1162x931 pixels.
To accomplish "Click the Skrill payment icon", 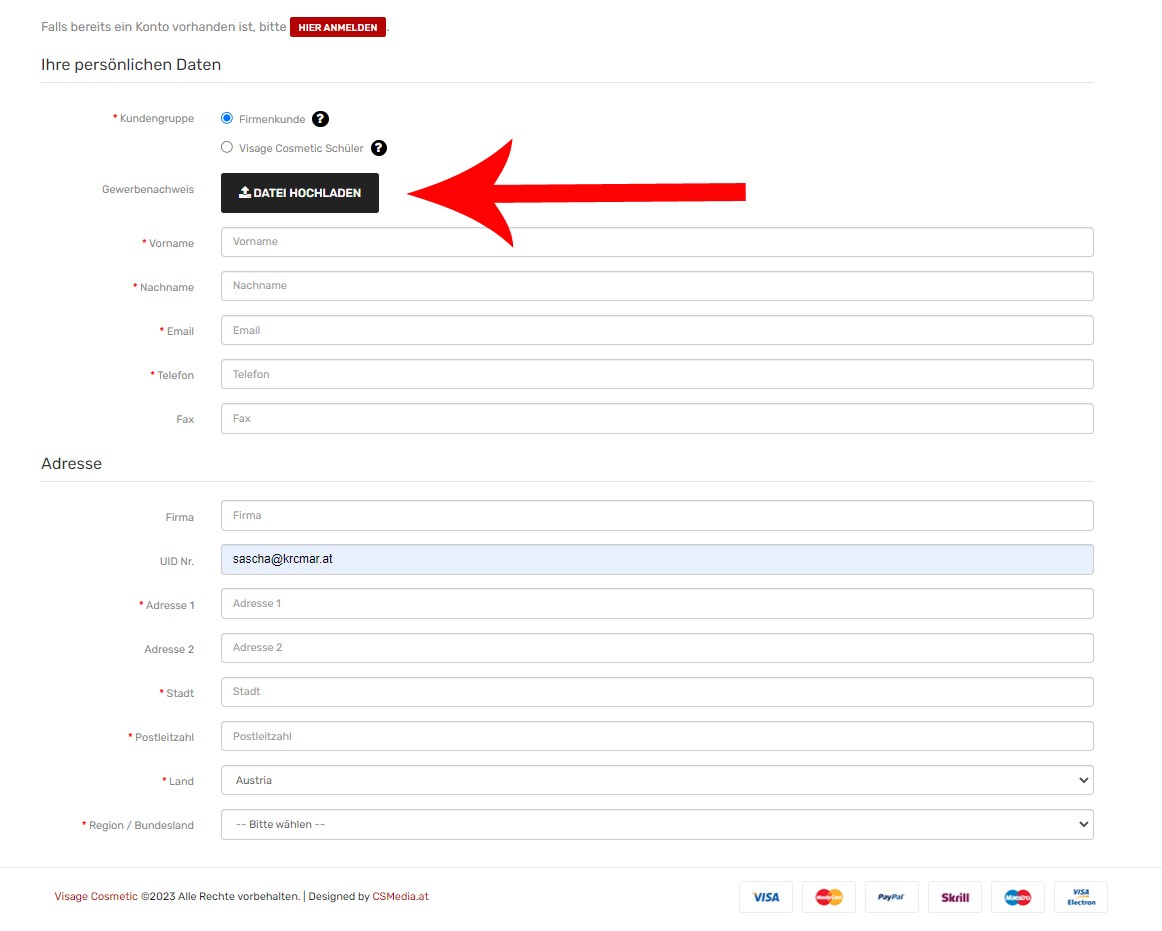I will [x=955, y=897].
